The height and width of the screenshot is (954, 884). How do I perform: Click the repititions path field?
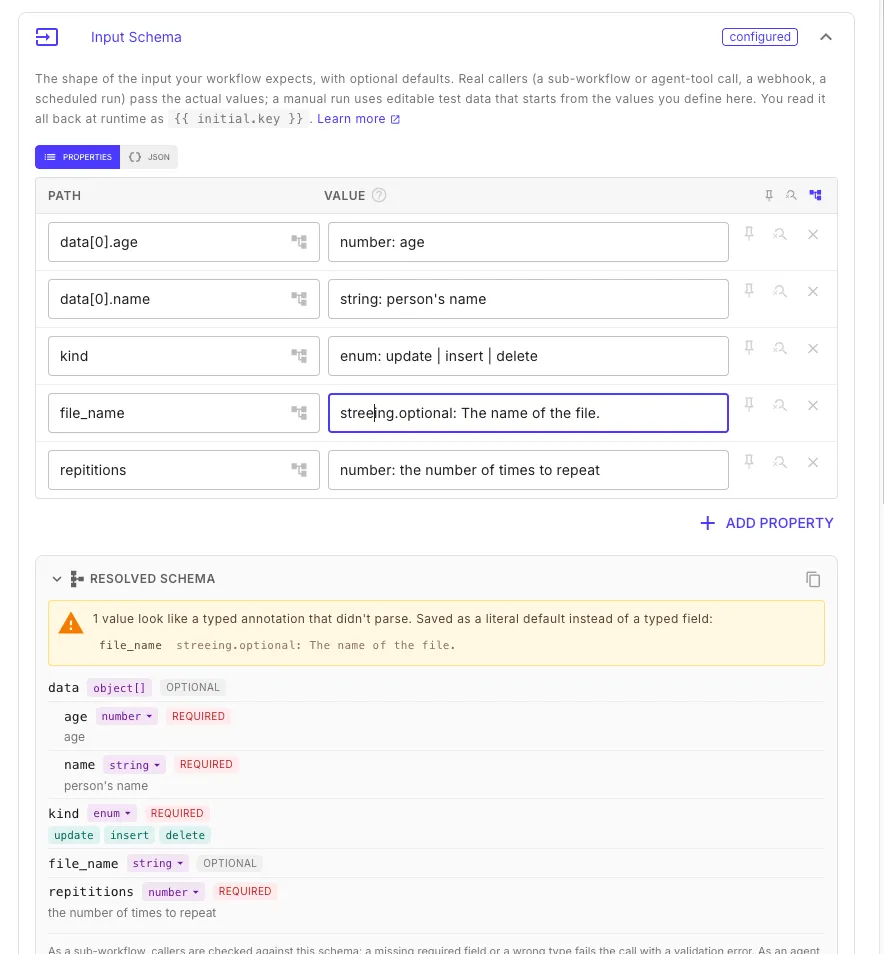coord(184,470)
